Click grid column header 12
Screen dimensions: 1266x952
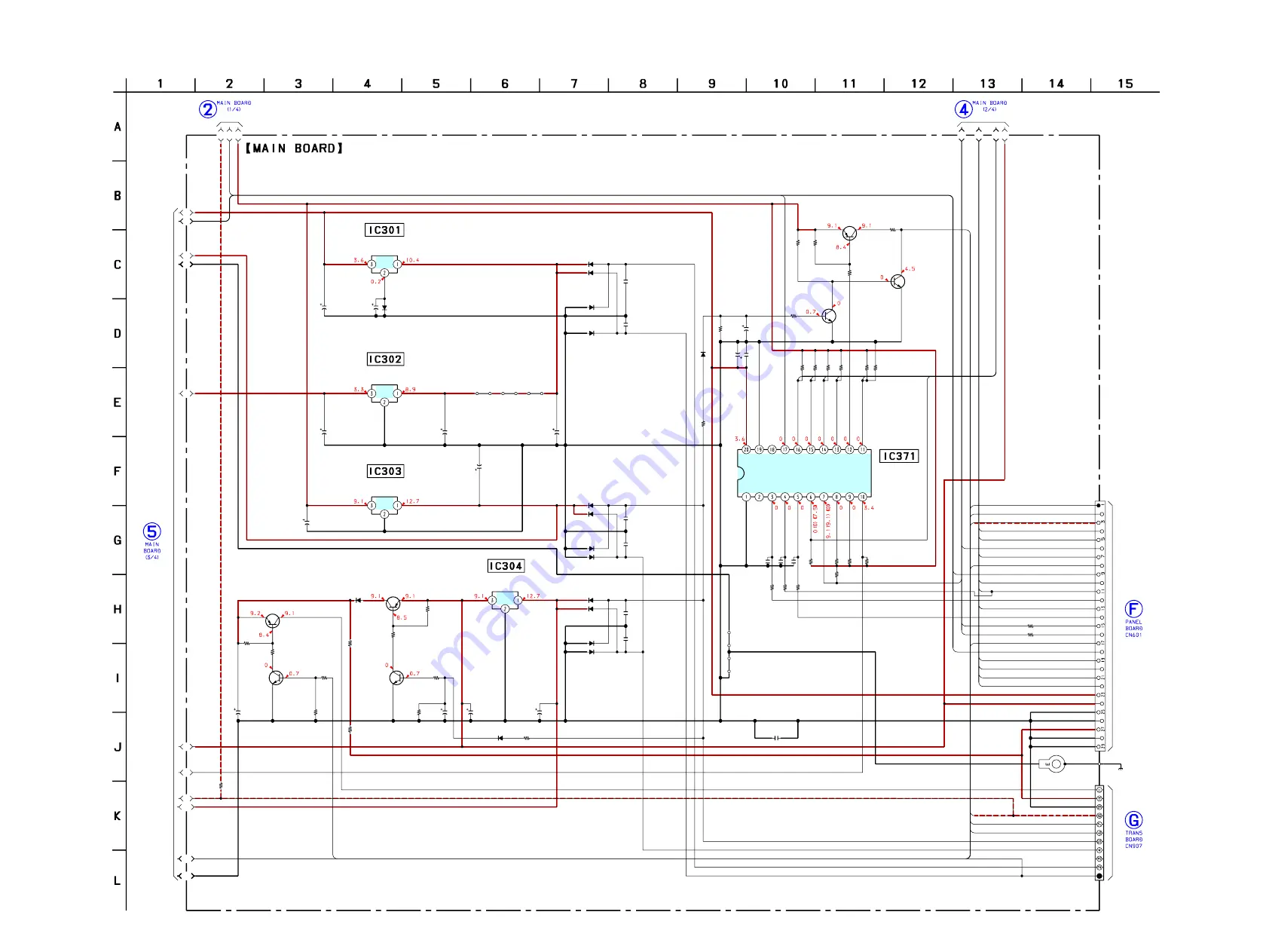point(919,84)
